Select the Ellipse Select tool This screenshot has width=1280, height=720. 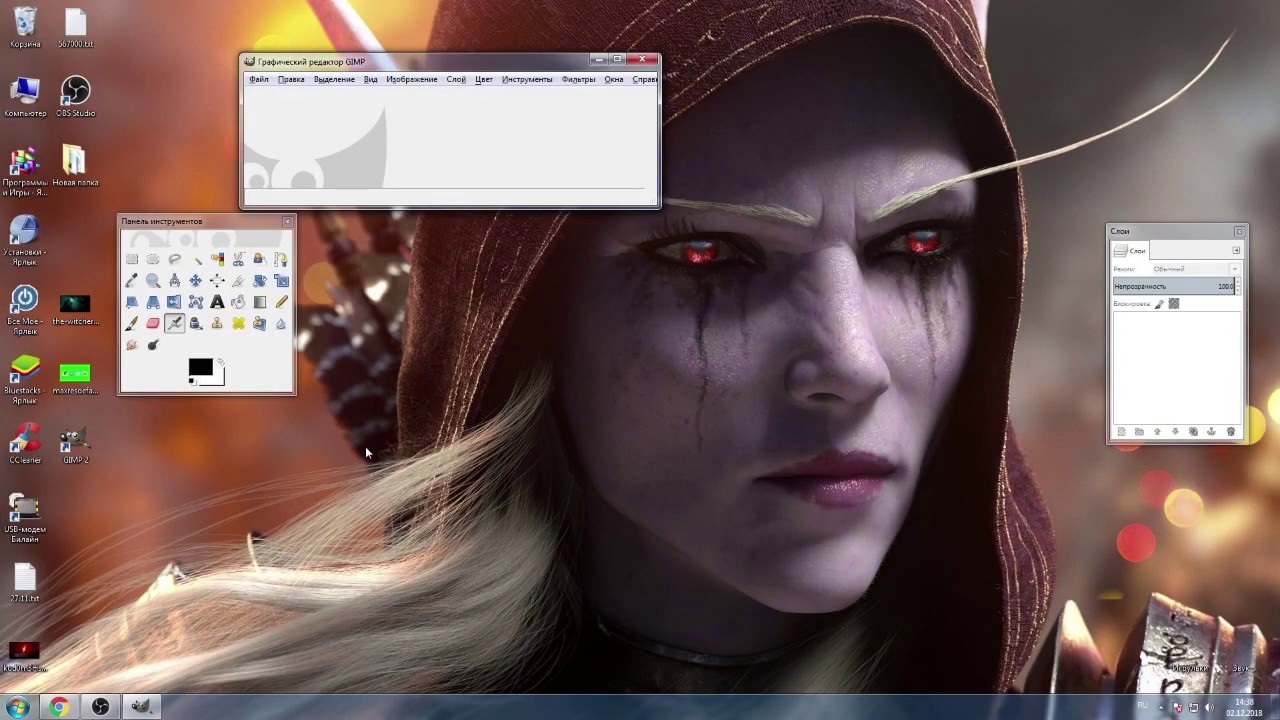pyautogui.click(x=153, y=259)
